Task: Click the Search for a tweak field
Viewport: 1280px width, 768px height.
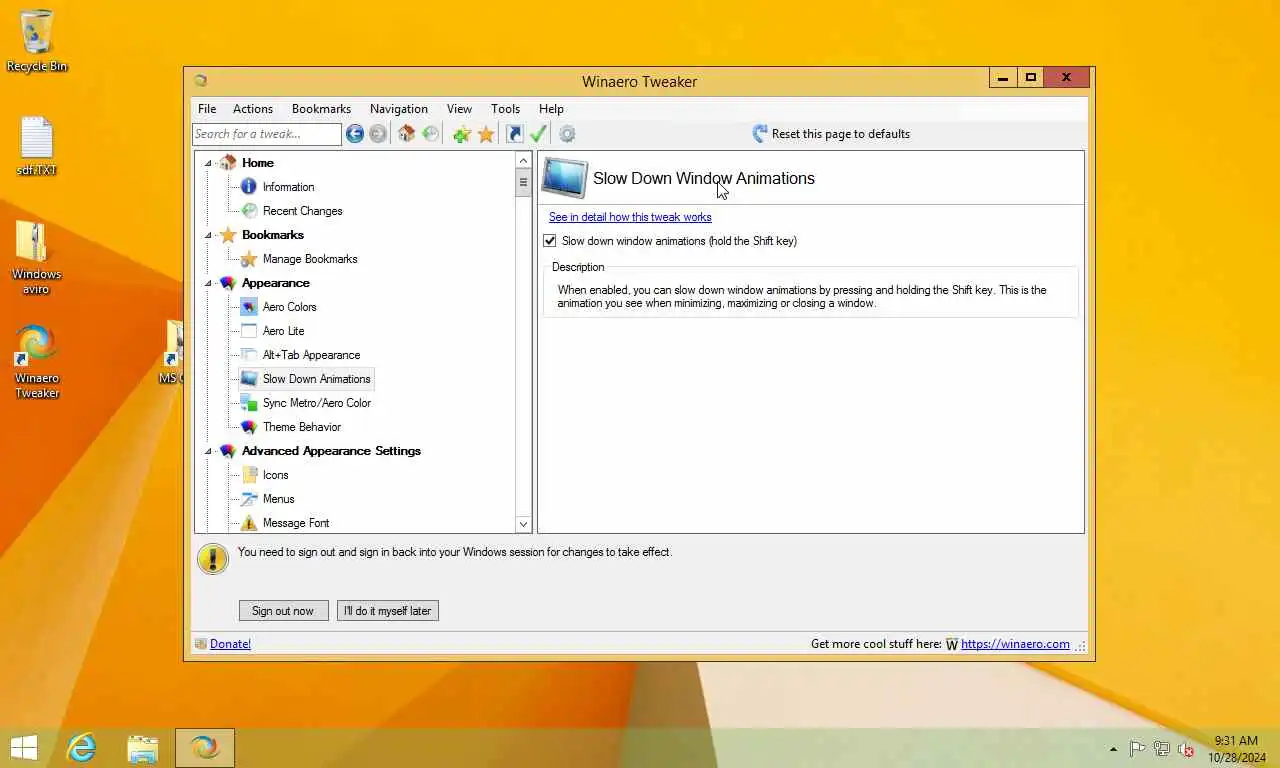Action: click(267, 134)
